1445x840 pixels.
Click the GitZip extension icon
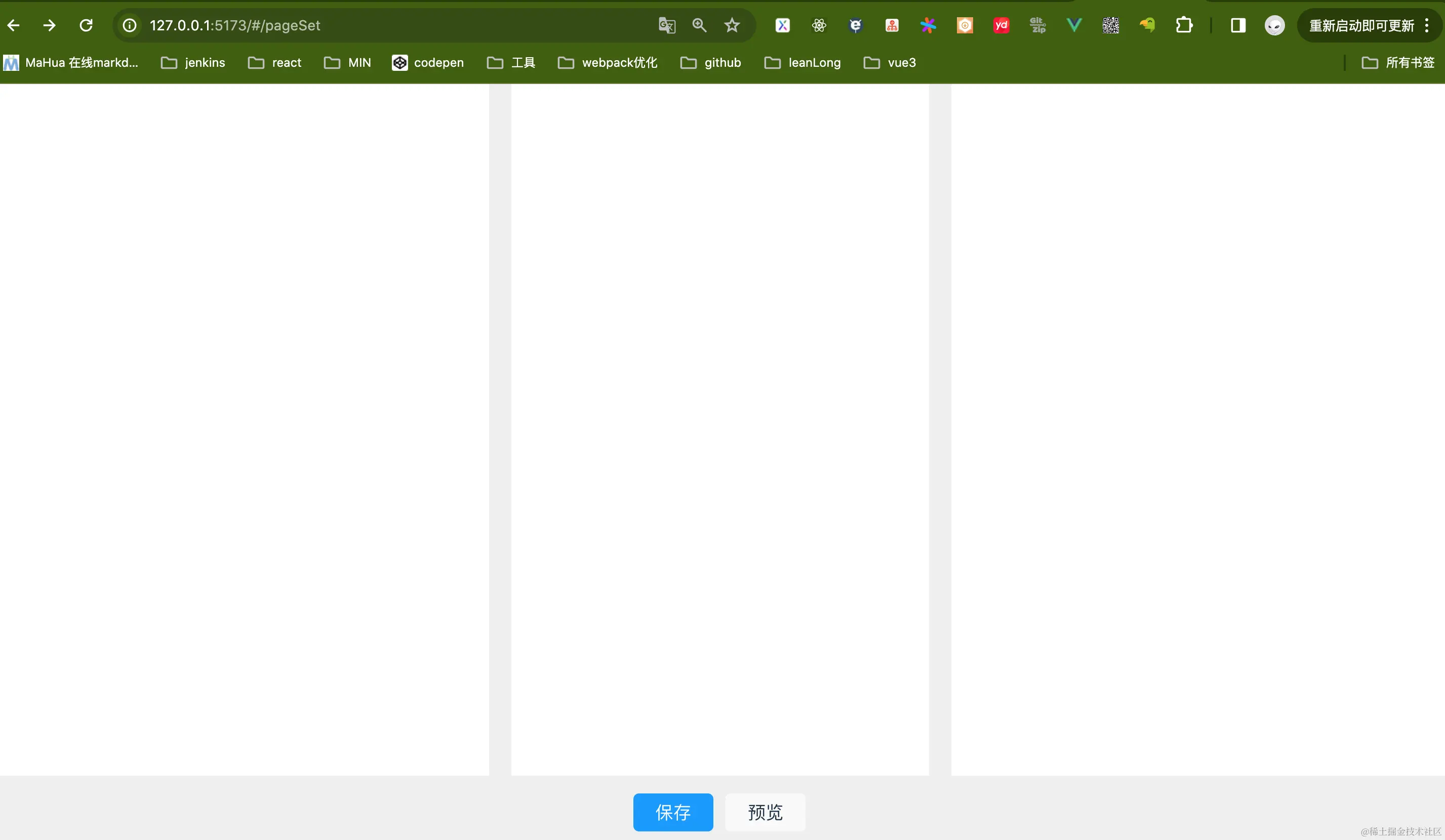point(1037,25)
